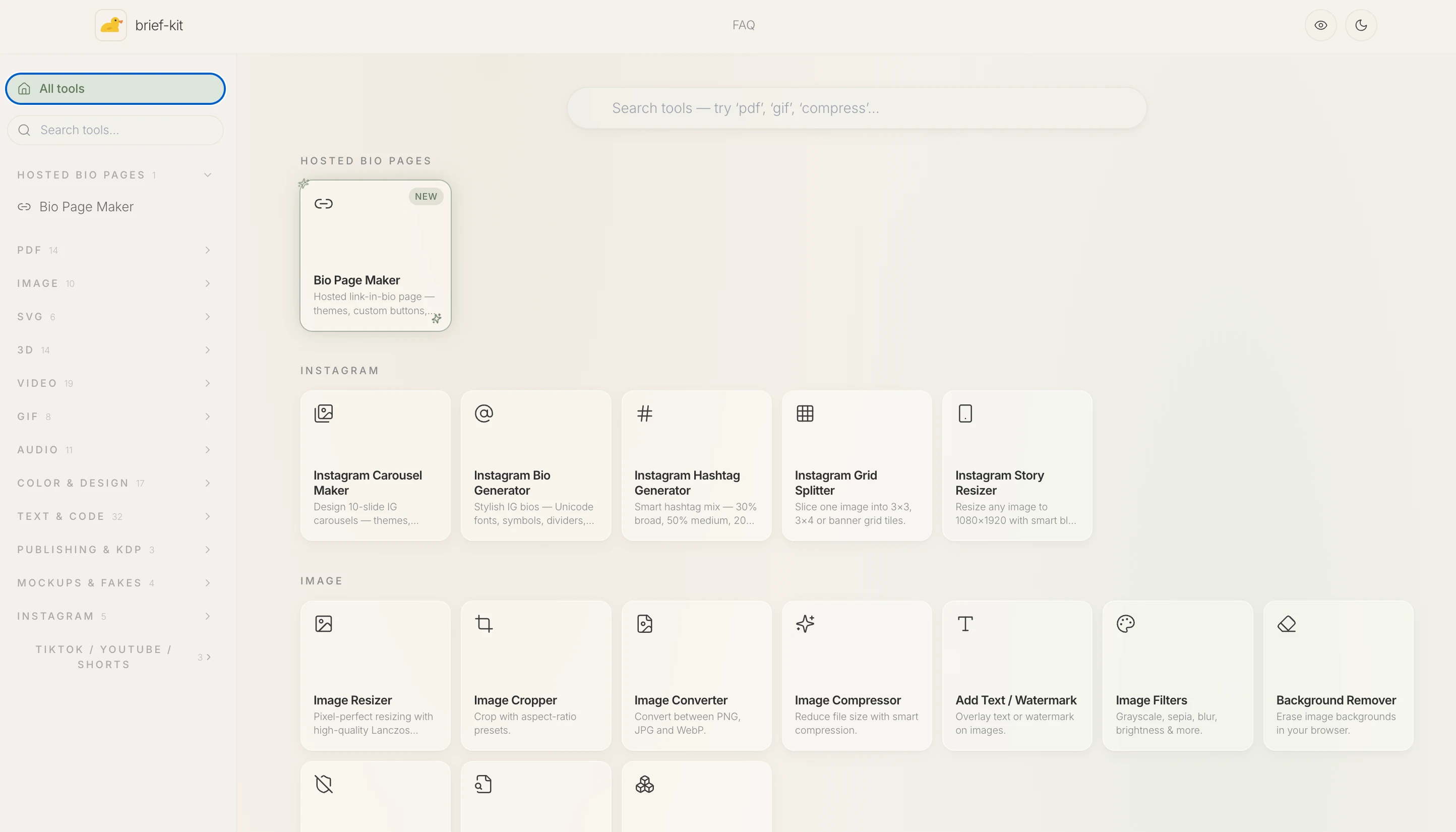Switch to dark mode with moon button
This screenshot has height=832, width=1456.
point(1361,25)
